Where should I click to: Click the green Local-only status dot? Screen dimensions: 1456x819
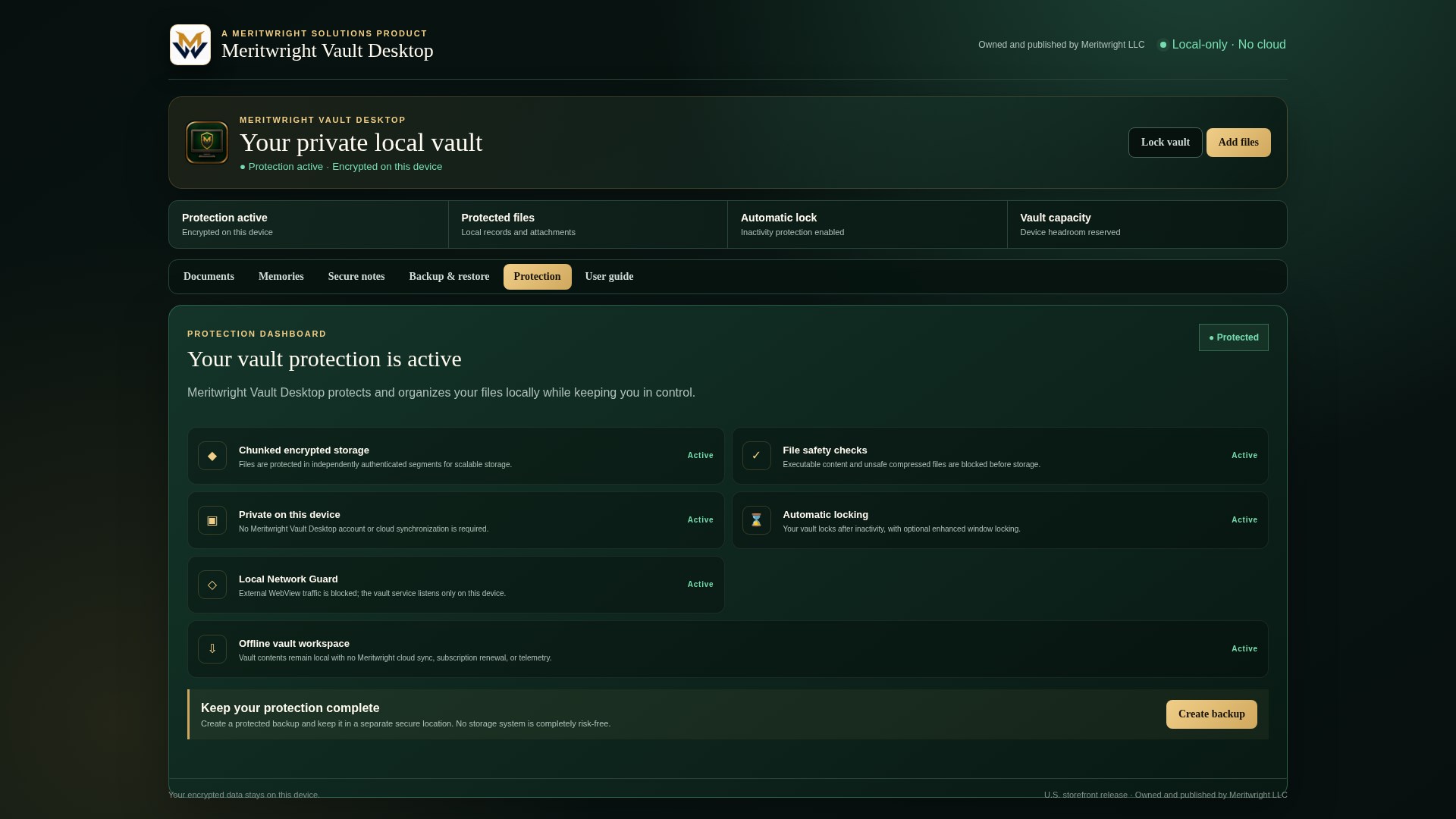point(1163,45)
